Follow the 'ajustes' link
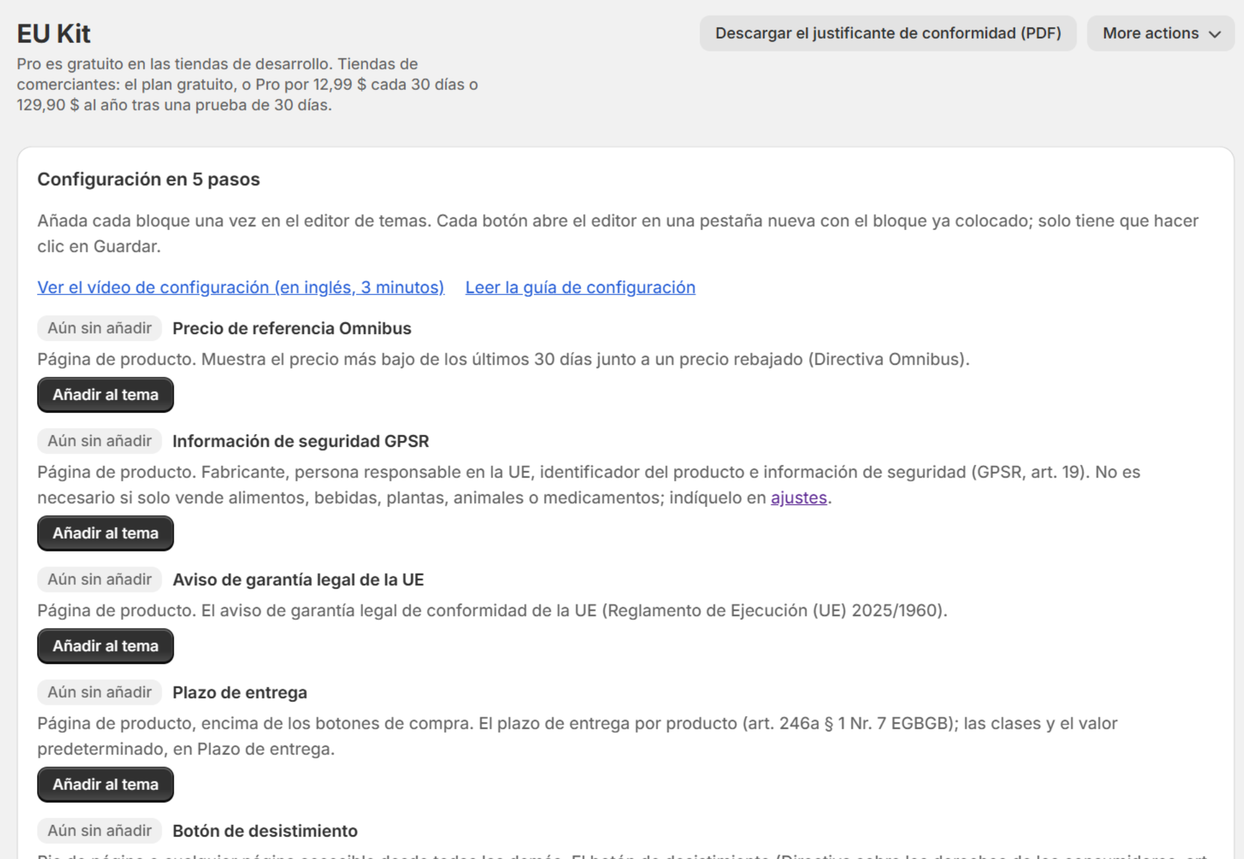Viewport: 1244px width, 859px height. tap(799, 497)
